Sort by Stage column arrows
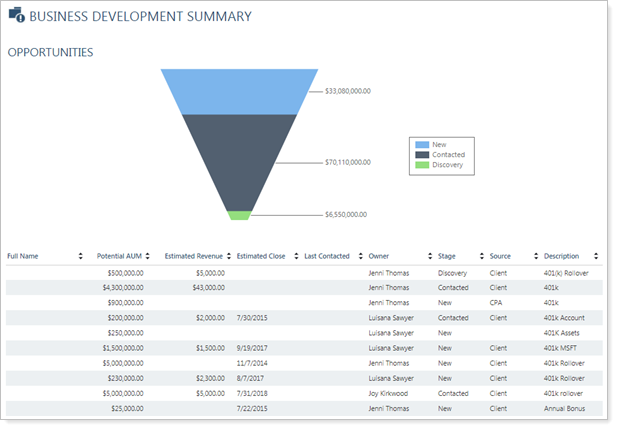Screen dimensions: 617x429 pyautogui.click(x=480, y=257)
